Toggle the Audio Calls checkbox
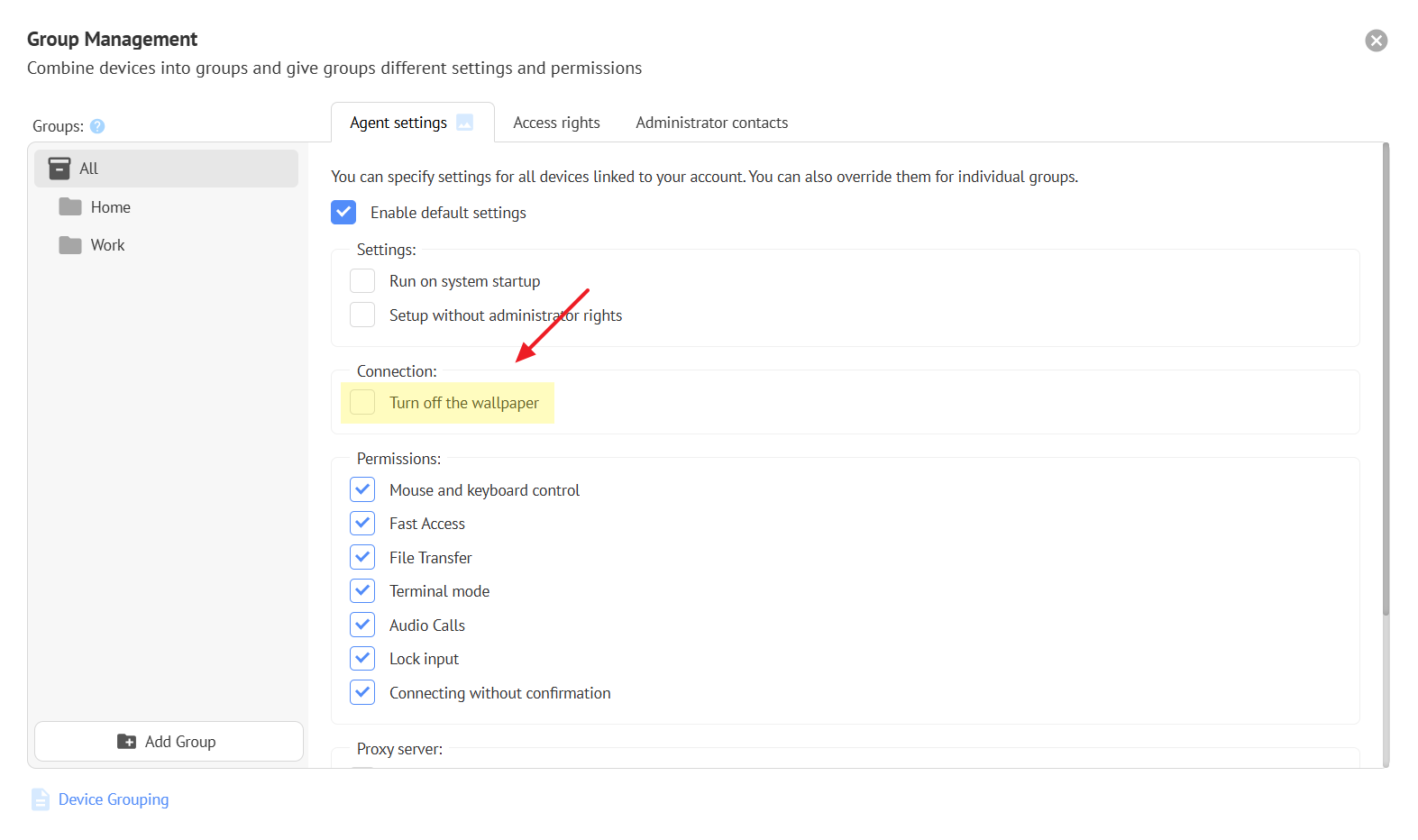1418x840 pixels. pyautogui.click(x=362, y=625)
